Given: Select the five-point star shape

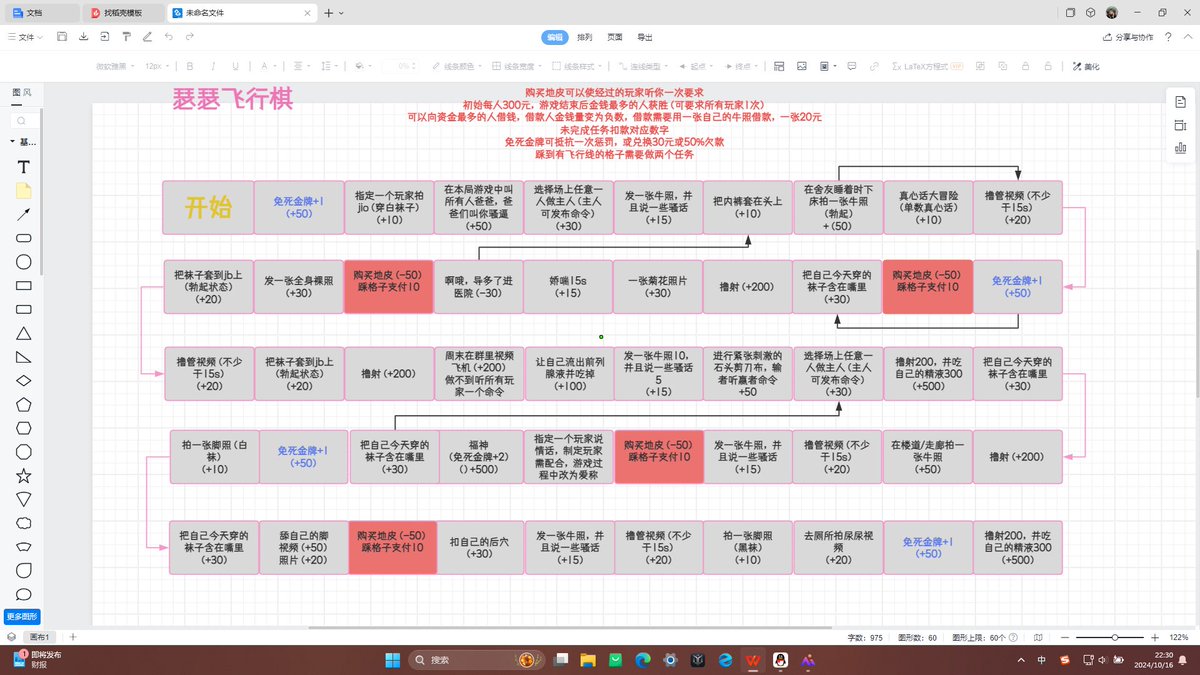Looking at the screenshot, I should 24,475.
